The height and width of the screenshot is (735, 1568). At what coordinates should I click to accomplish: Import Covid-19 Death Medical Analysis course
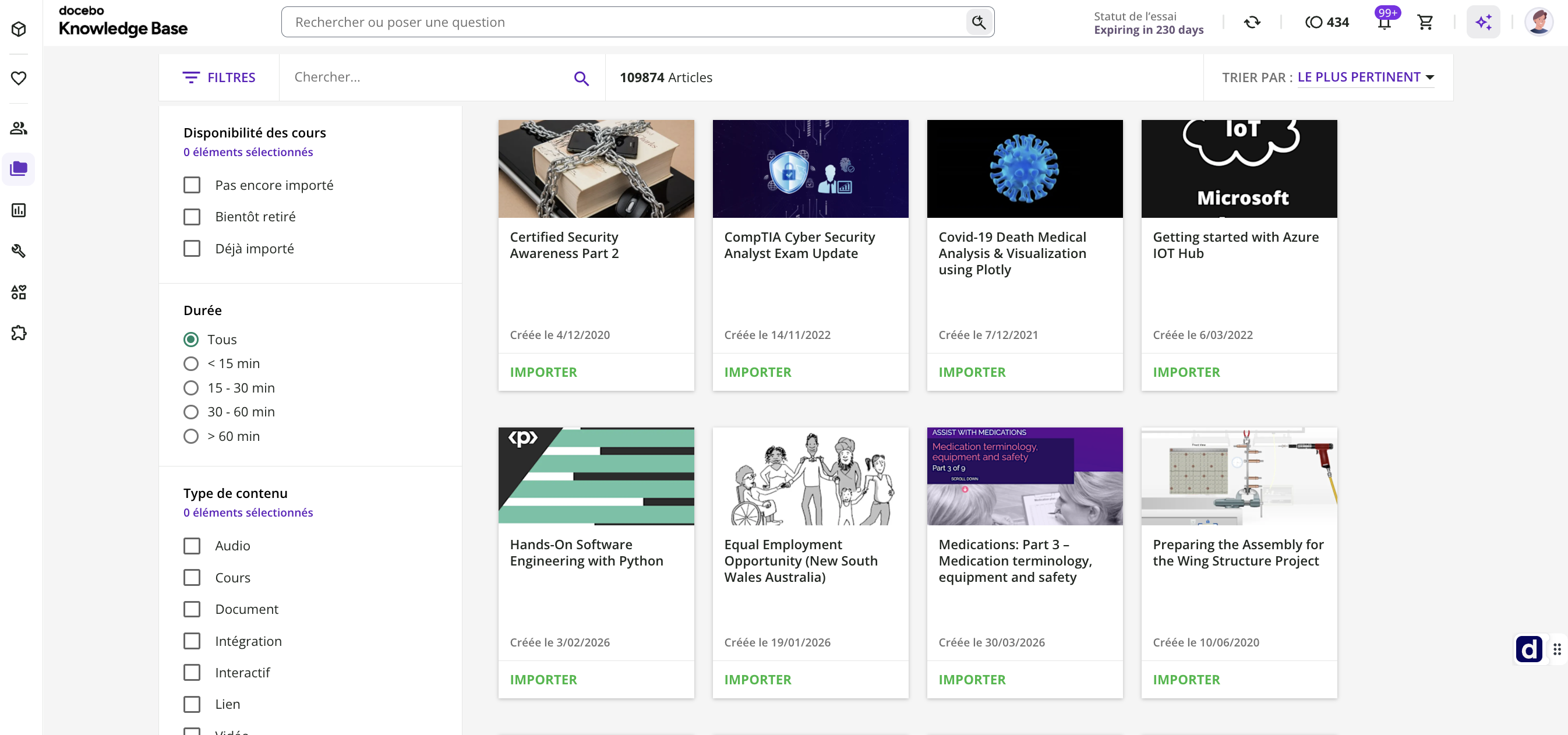tap(972, 372)
